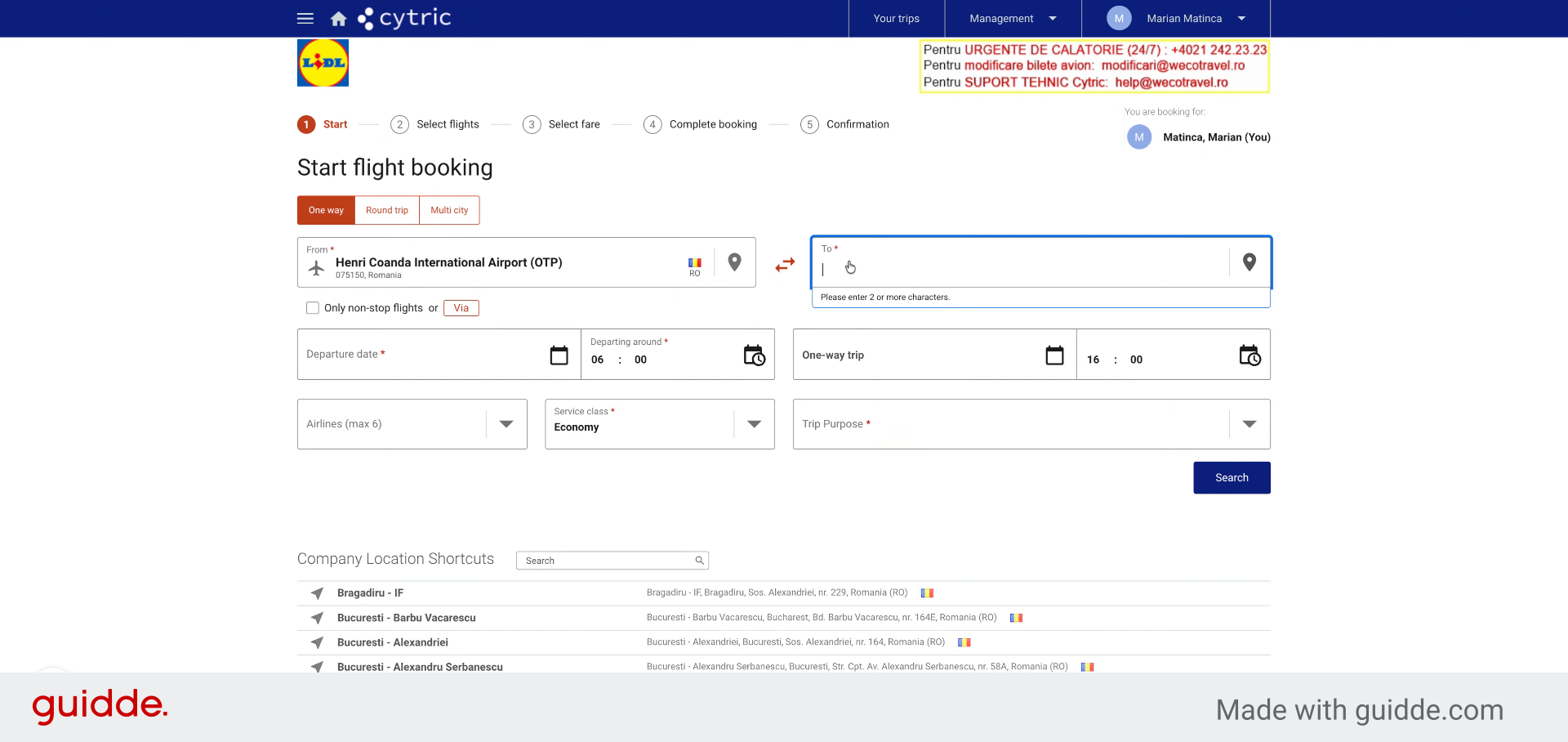Click the Complete booking step
The image size is (1568, 742).
pos(700,124)
